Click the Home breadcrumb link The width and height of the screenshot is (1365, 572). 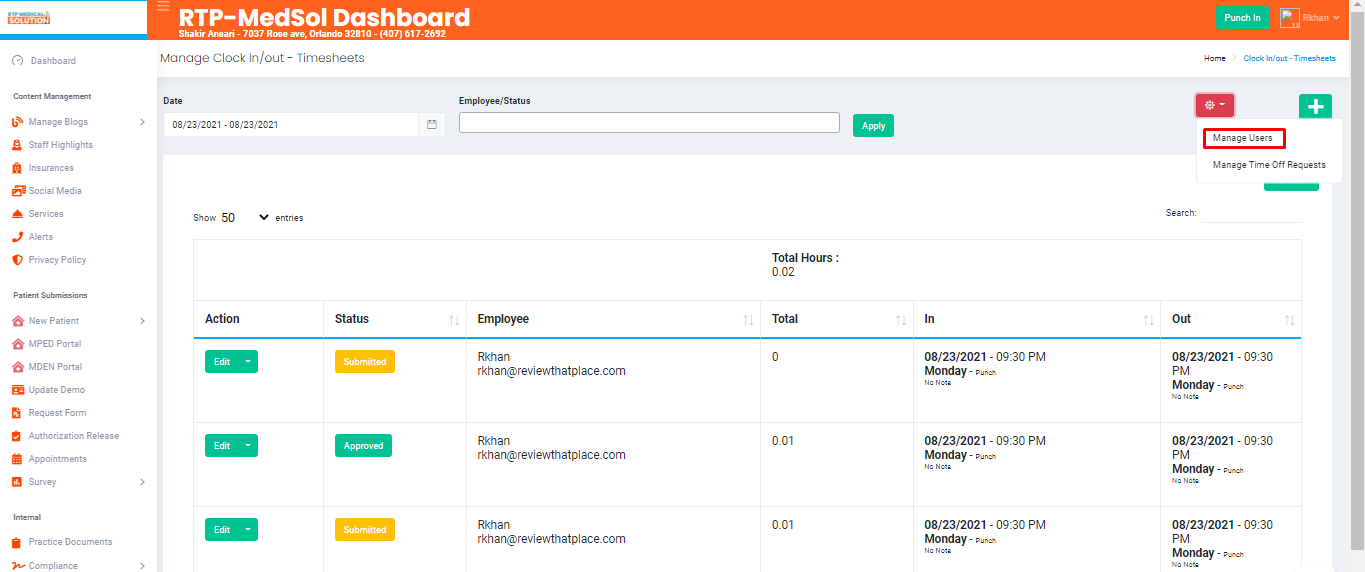click(1214, 58)
